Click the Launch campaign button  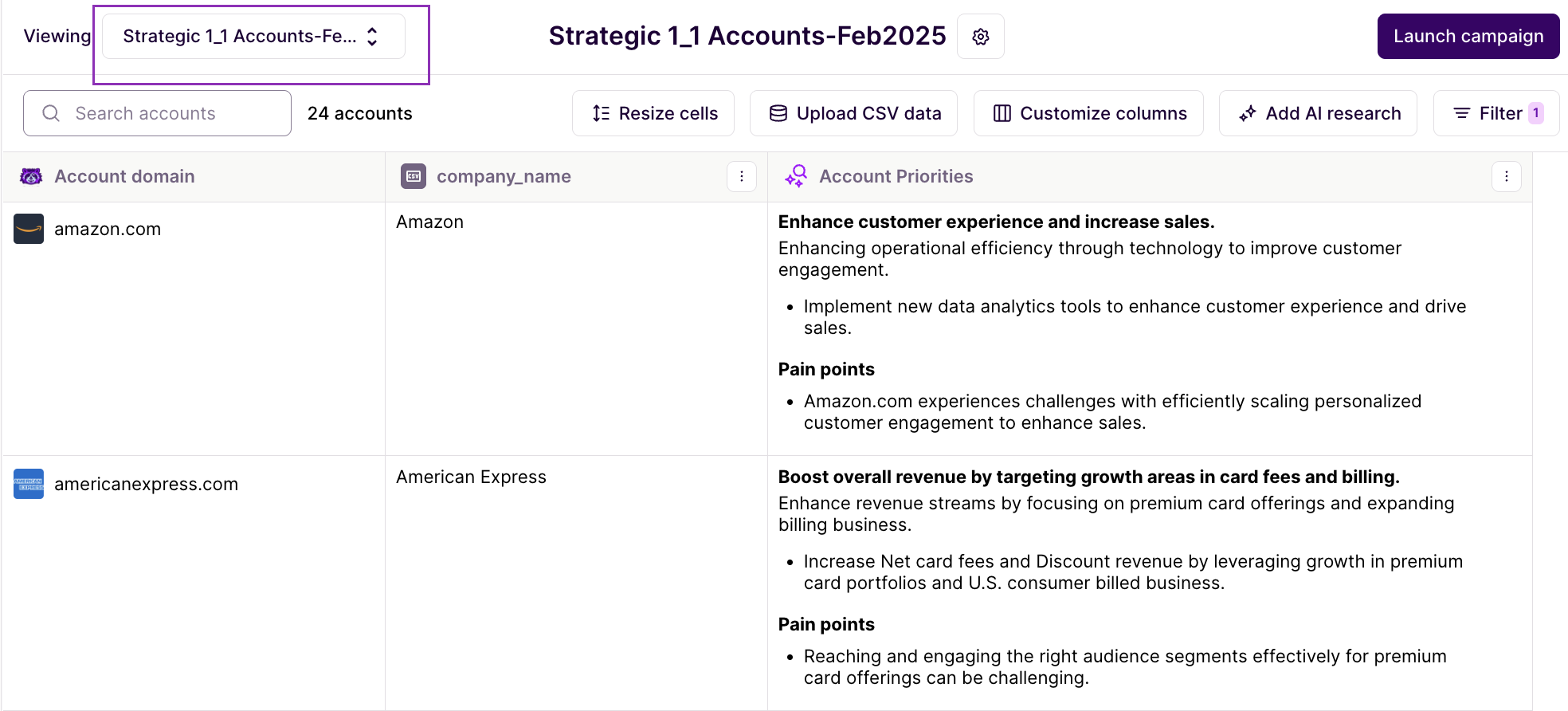[x=1468, y=37]
